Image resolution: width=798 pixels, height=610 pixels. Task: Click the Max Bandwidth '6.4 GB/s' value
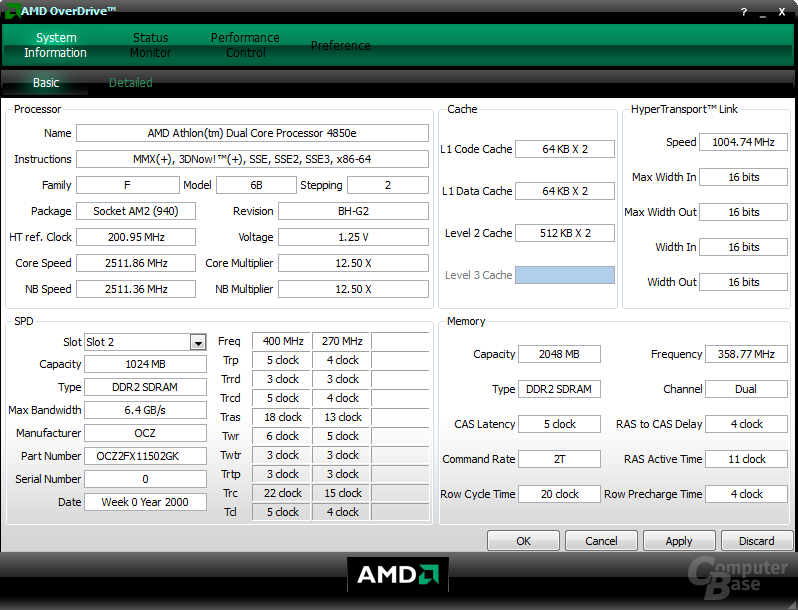click(x=145, y=410)
